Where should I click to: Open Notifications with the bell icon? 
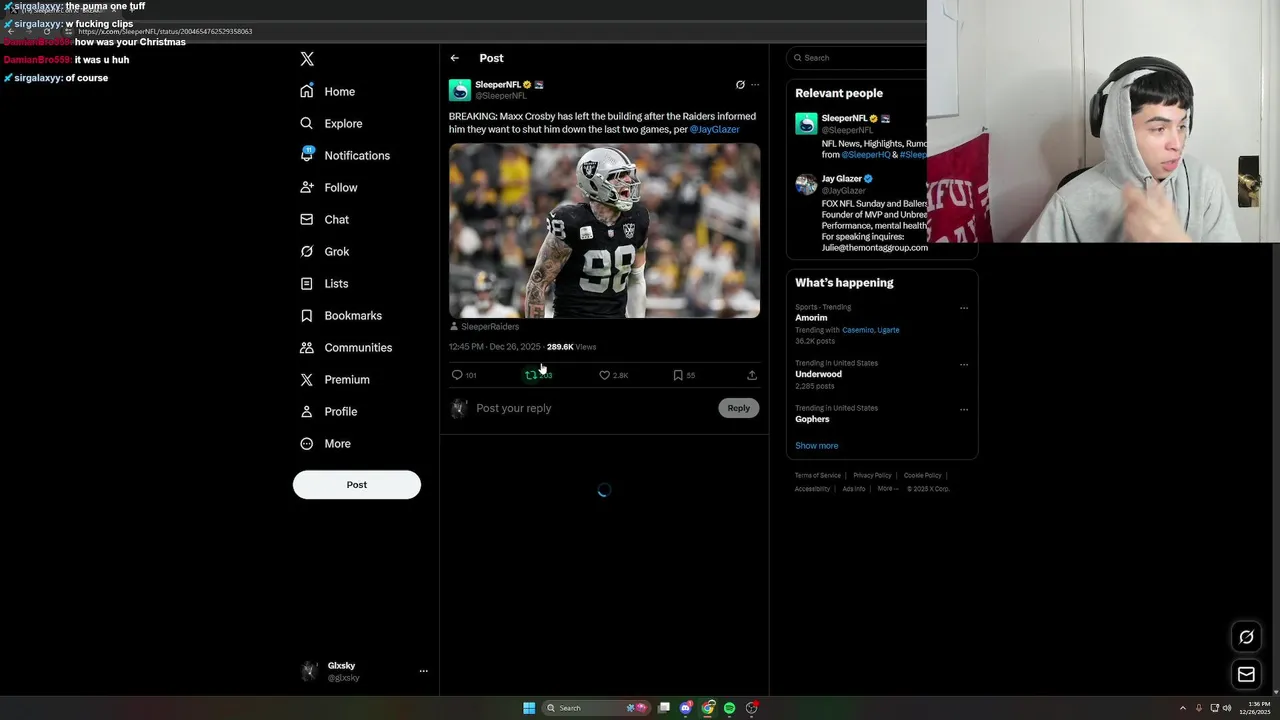coord(307,155)
